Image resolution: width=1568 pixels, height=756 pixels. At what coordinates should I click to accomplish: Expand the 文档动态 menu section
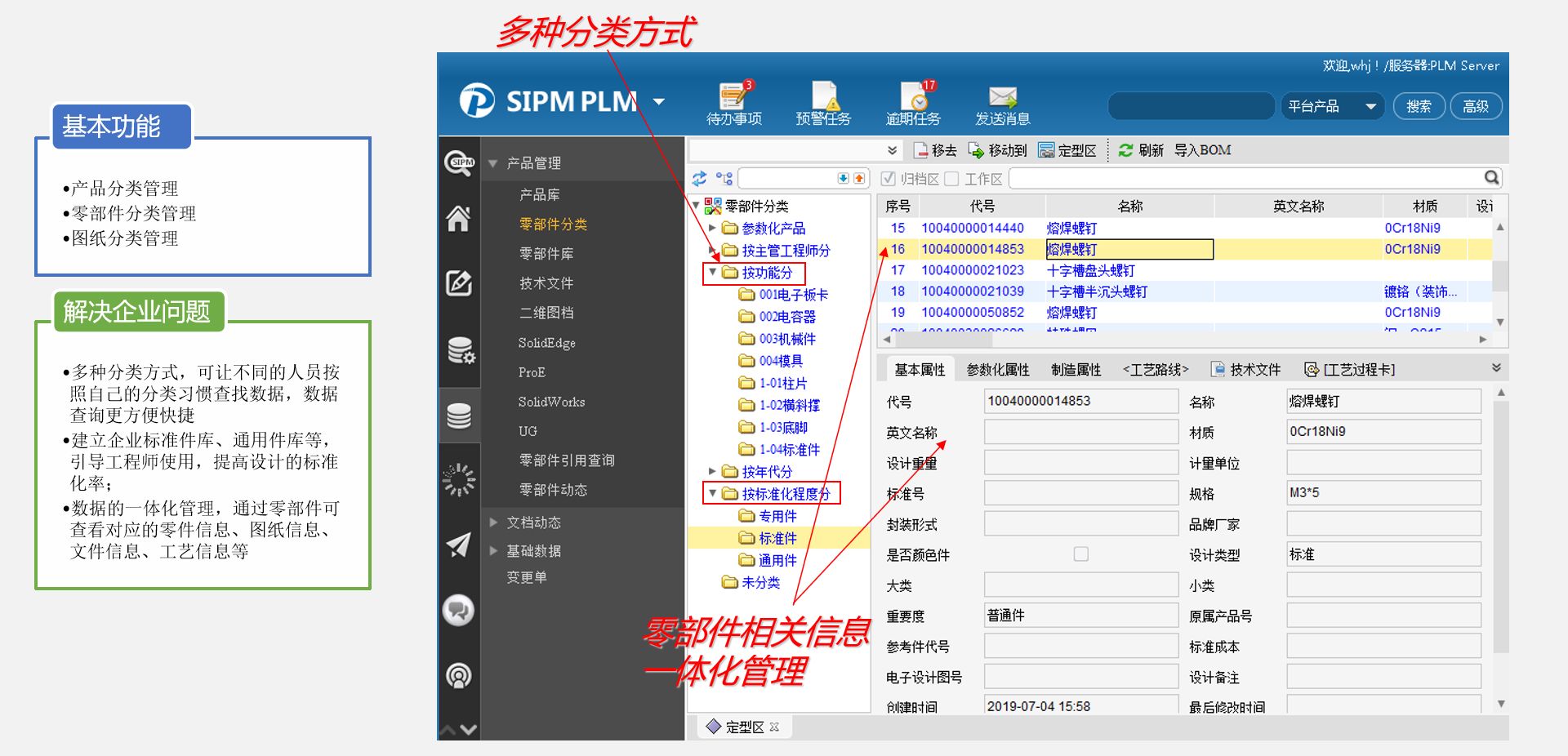click(493, 523)
